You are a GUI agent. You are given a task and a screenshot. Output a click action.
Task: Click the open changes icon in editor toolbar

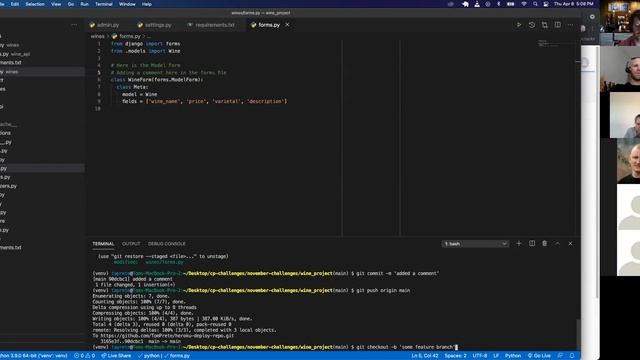point(544,25)
